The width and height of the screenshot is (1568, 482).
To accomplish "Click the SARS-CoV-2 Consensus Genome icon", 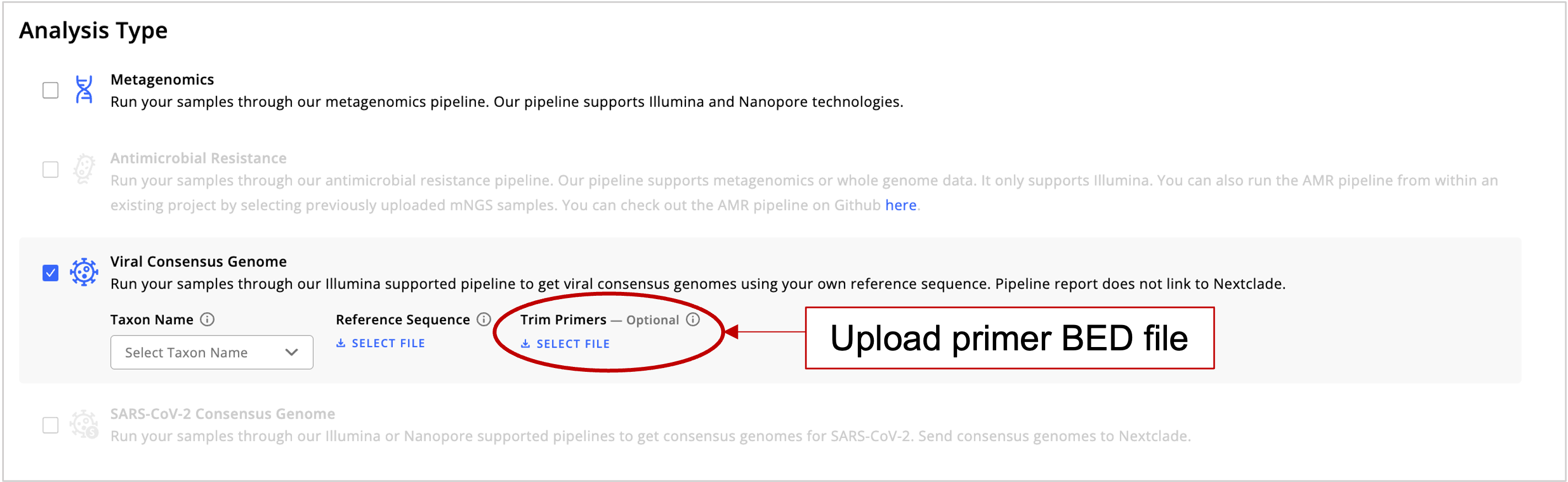I will coord(84,424).
